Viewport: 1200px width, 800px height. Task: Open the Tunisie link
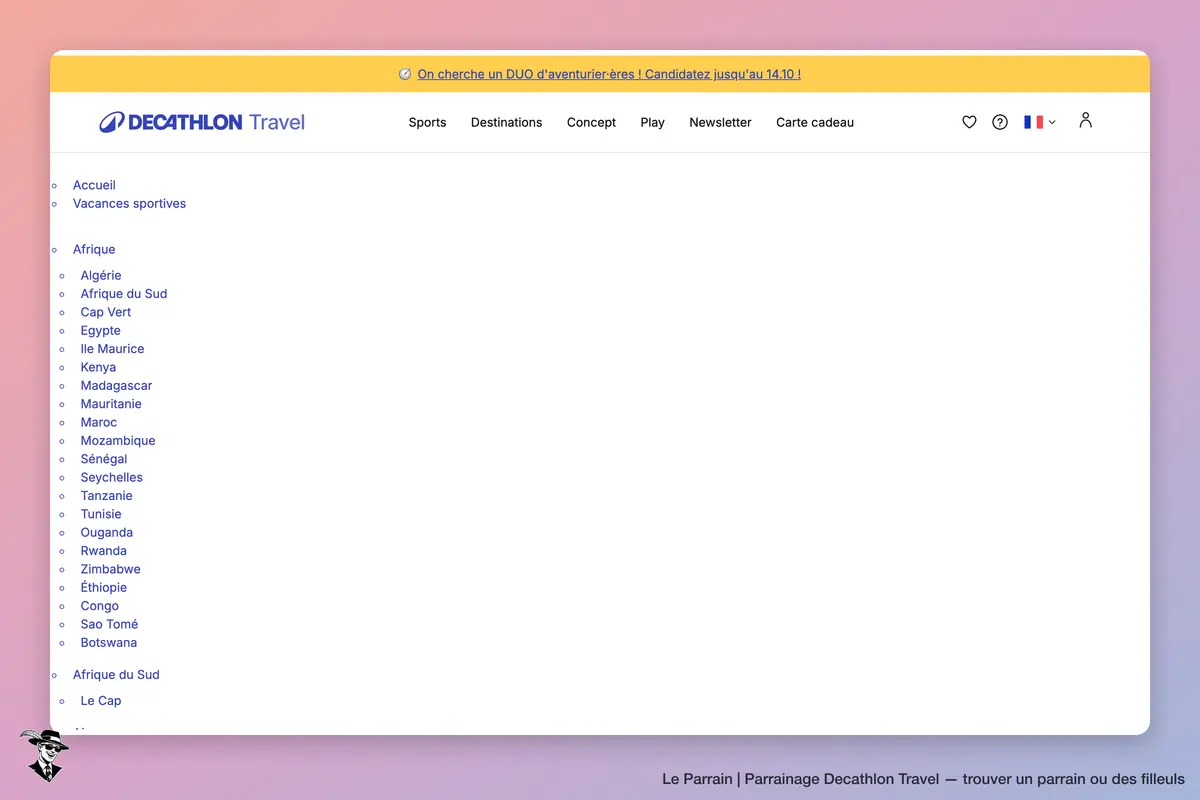point(101,514)
